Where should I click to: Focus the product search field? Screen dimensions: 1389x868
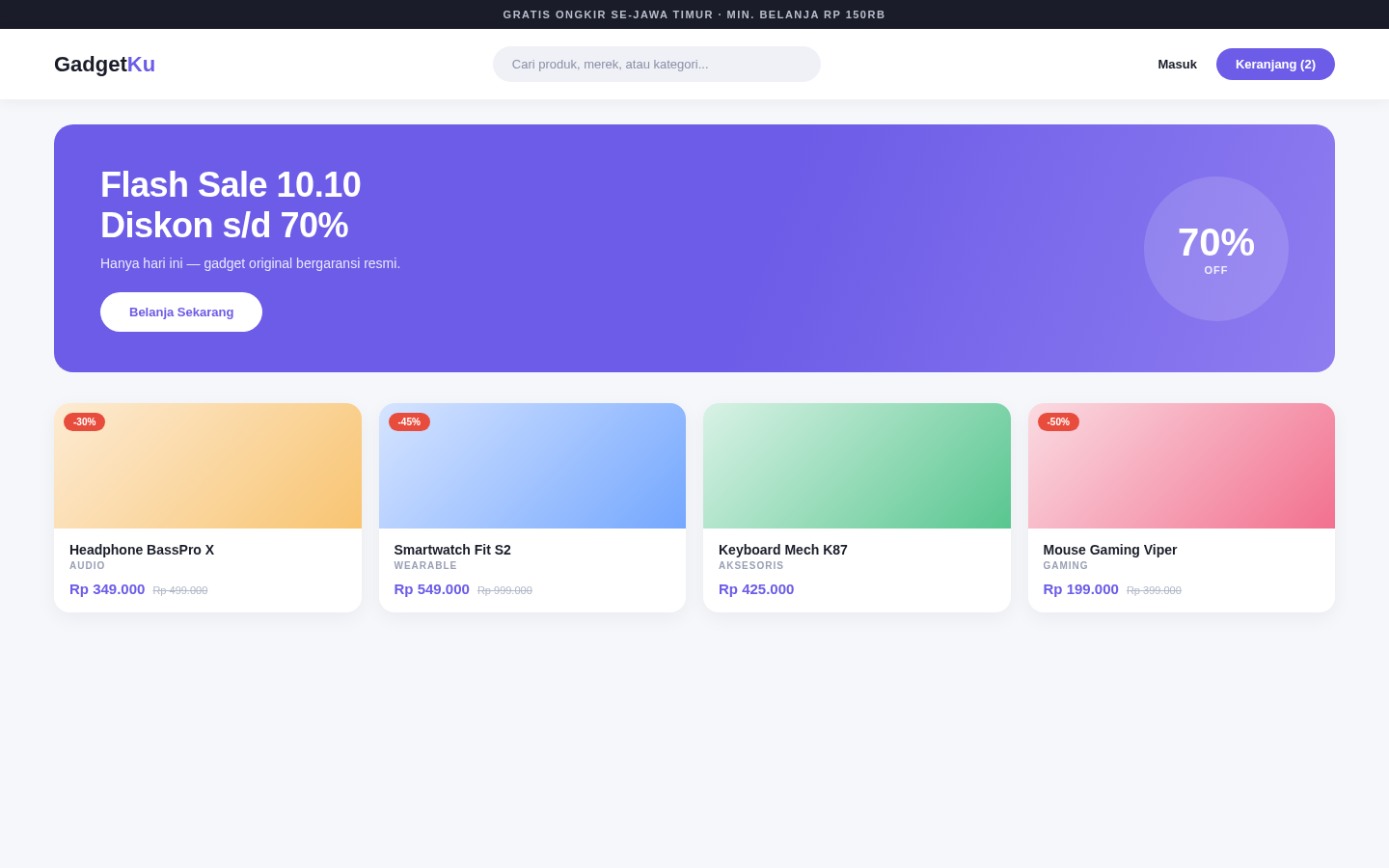point(657,65)
